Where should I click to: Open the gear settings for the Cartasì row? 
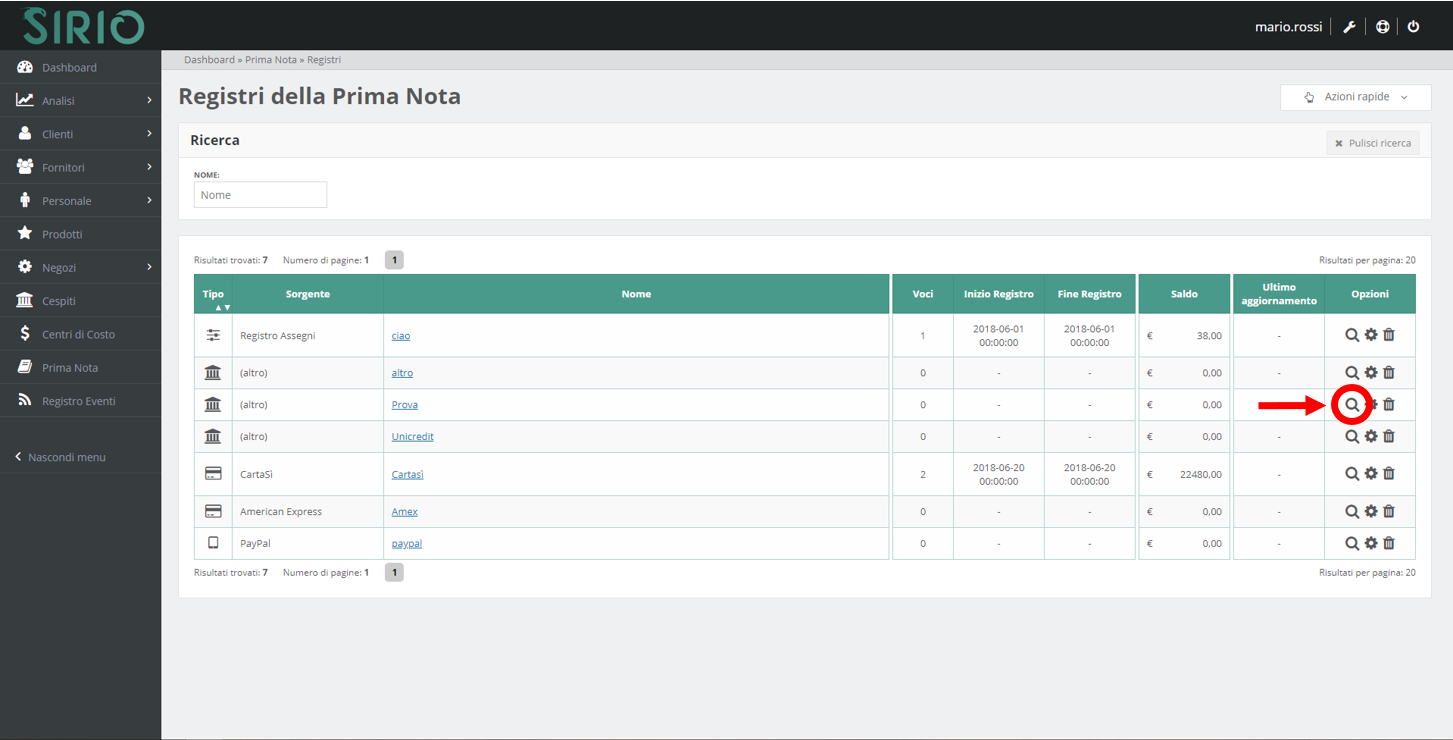[x=1371, y=474]
